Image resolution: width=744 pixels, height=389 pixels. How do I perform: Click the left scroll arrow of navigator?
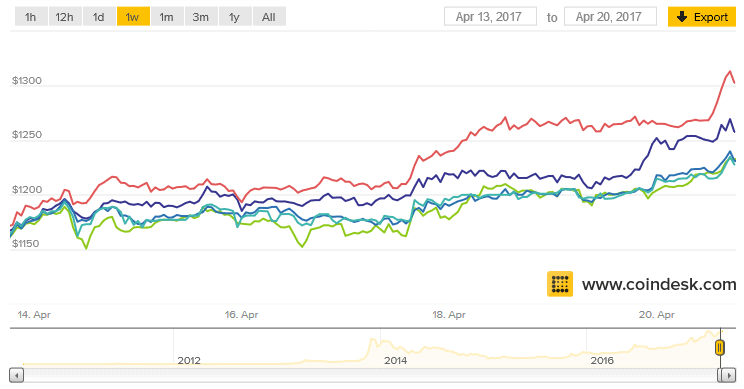tap(17, 376)
